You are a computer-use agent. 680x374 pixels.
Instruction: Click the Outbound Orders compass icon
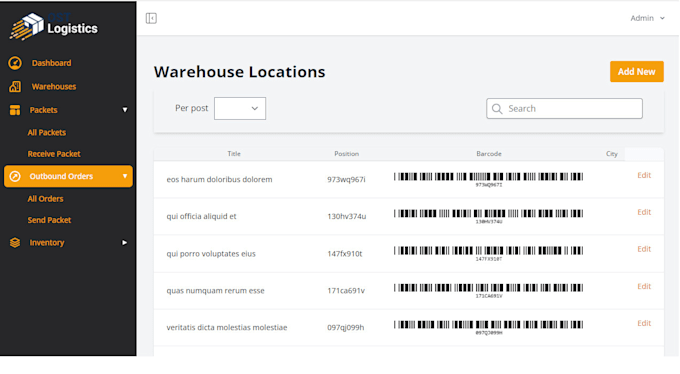pyautogui.click(x=15, y=176)
